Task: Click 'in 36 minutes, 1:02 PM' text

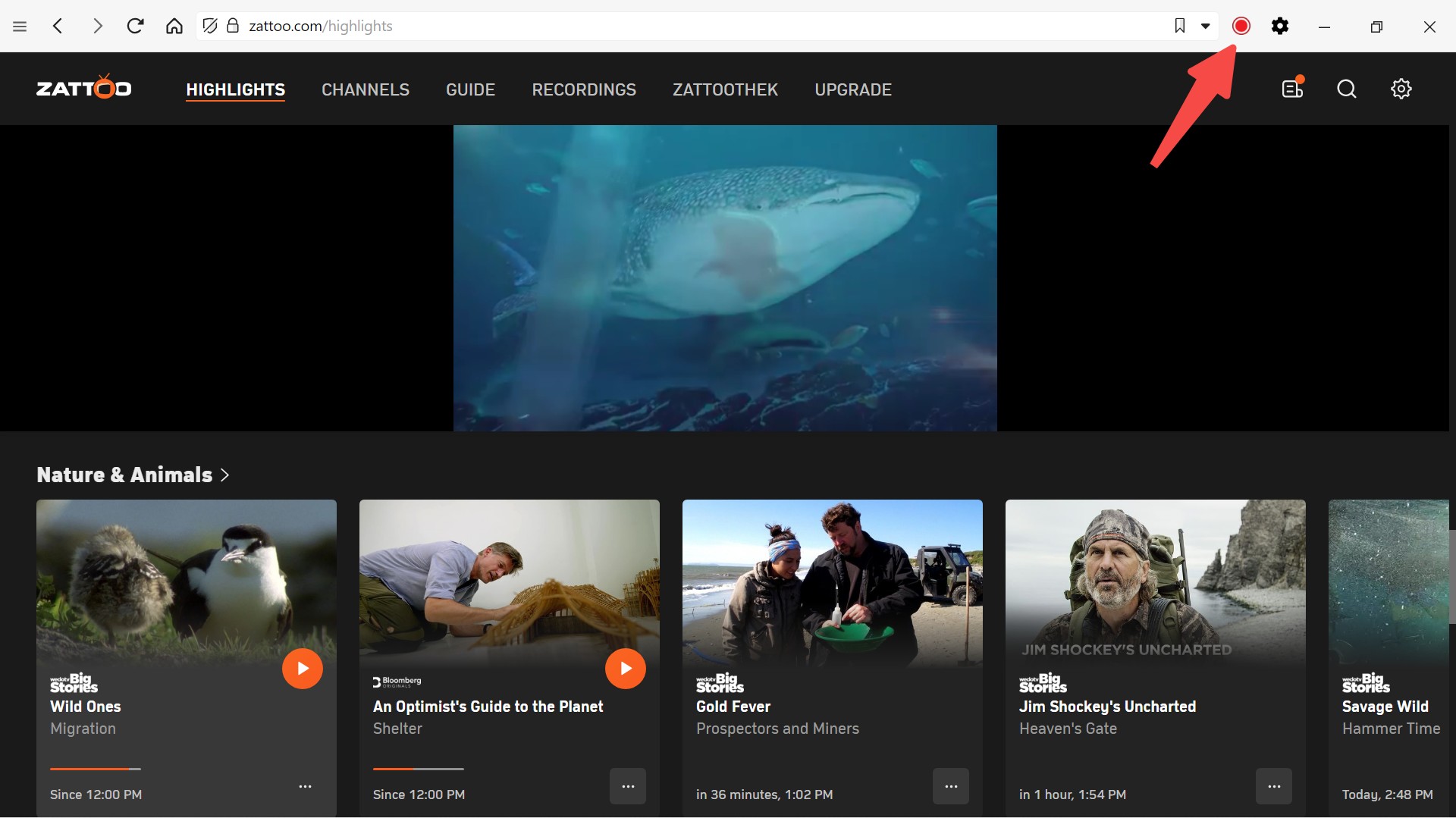Action: tap(764, 794)
